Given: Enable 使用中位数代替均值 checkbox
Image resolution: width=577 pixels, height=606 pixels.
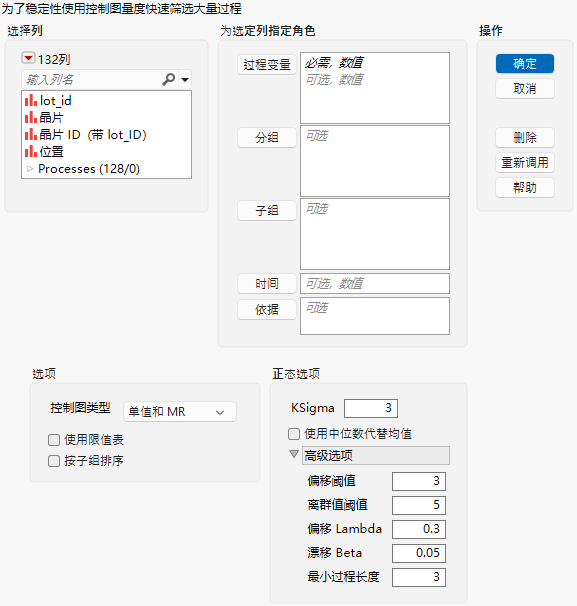Looking at the screenshot, I should pos(294,434).
